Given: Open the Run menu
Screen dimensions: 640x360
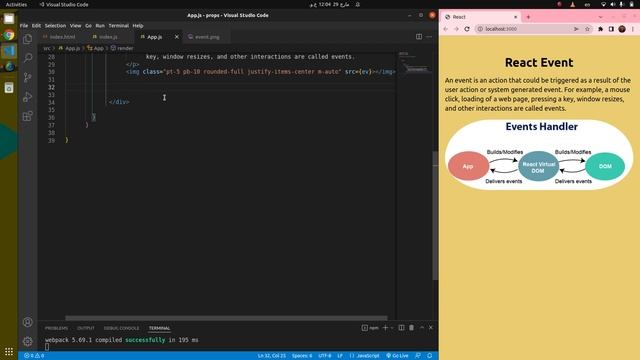Looking at the screenshot, I should pyautogui.click(x=100, y=26).
